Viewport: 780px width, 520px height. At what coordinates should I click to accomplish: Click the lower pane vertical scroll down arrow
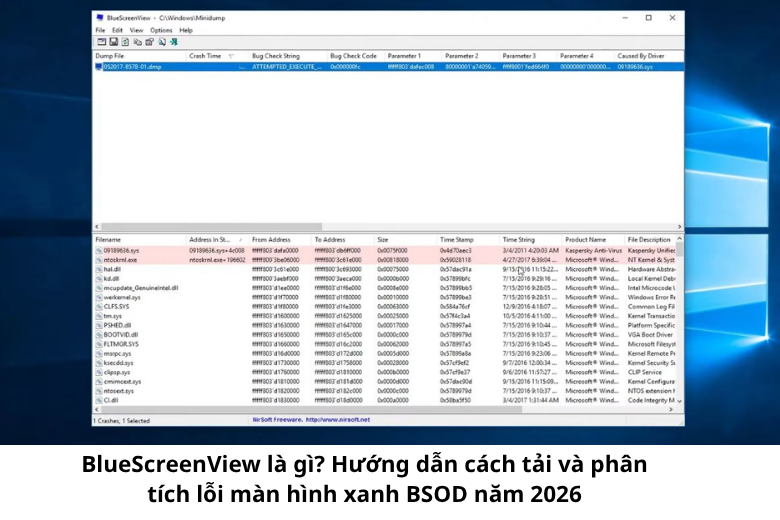click(x=680, y=401)
